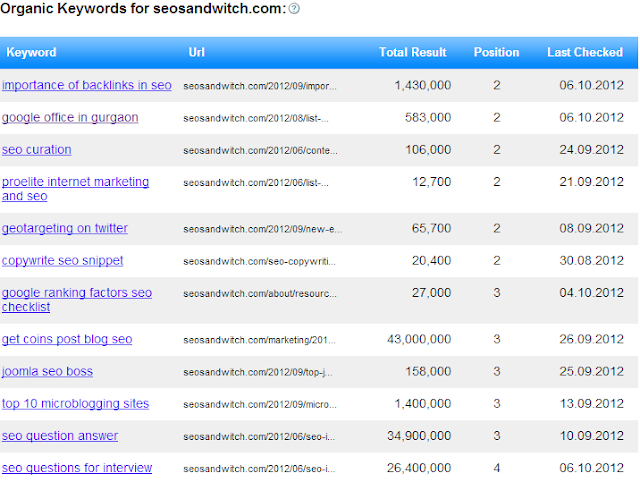Image resolution: width=640 pixels, height=482 pixels.
Task: Click total result value 65,700
Action: click(431, 228)
